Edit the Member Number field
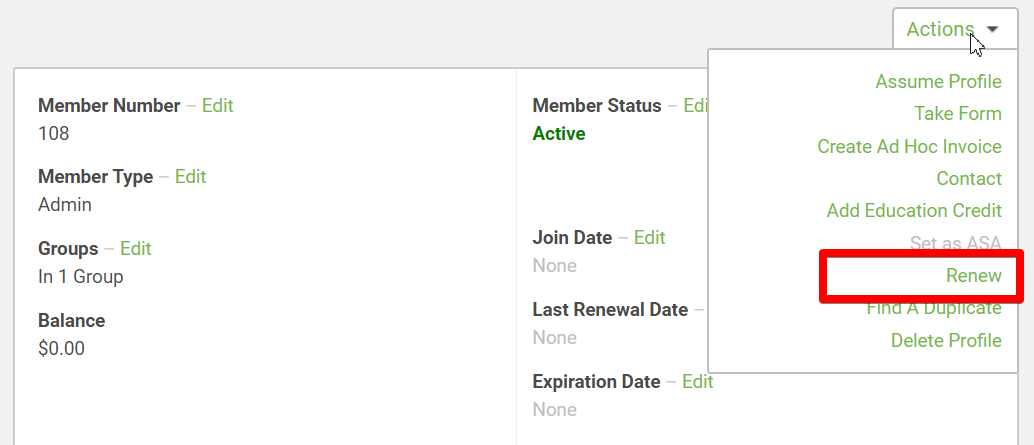The height and width of the screenshot is (445, 1034). pos(218,105)
